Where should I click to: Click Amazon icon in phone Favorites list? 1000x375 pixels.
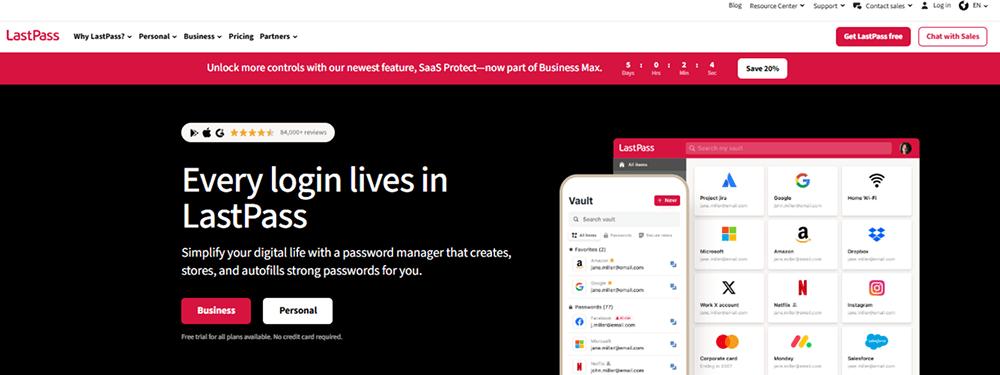579,264
